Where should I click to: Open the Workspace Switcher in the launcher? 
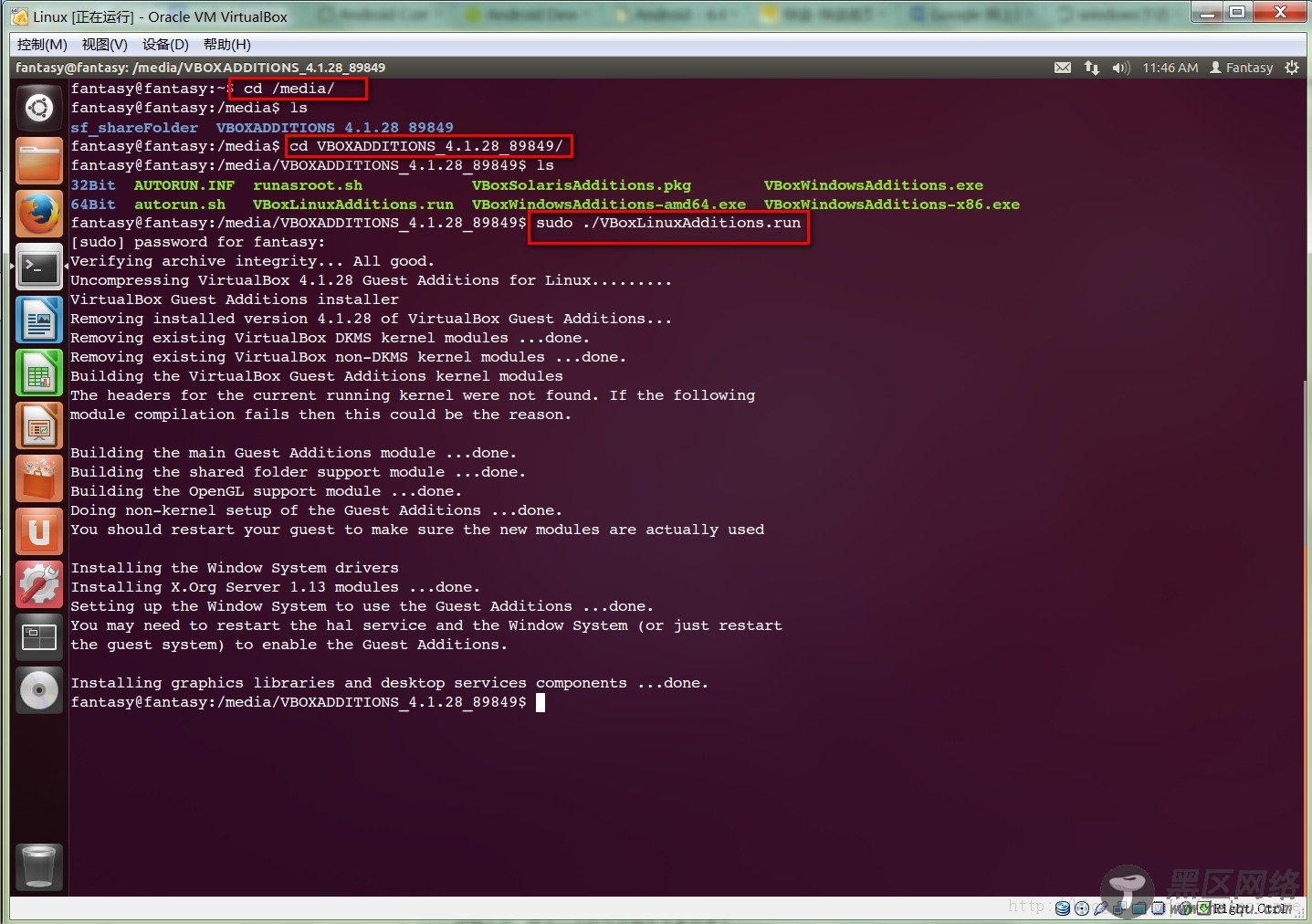tap(39, 638)
